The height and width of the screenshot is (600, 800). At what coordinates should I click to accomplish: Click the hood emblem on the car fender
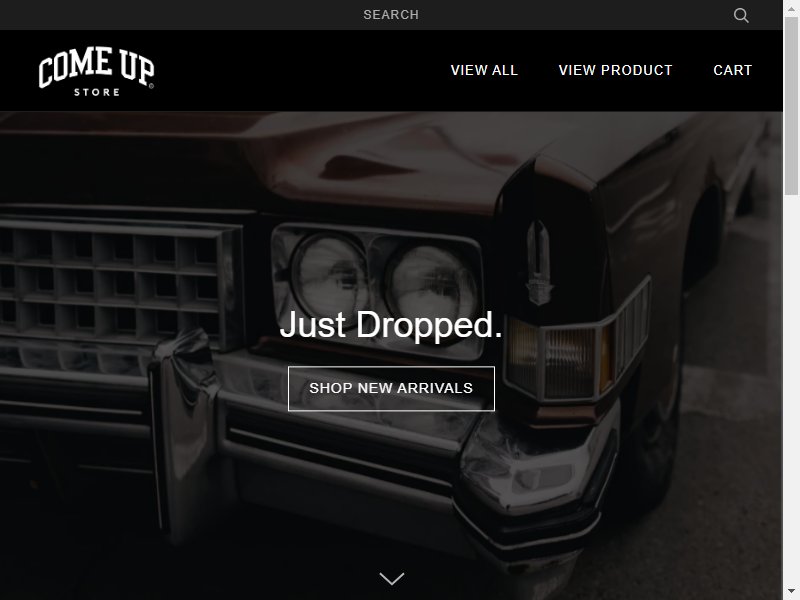point(539,263)
